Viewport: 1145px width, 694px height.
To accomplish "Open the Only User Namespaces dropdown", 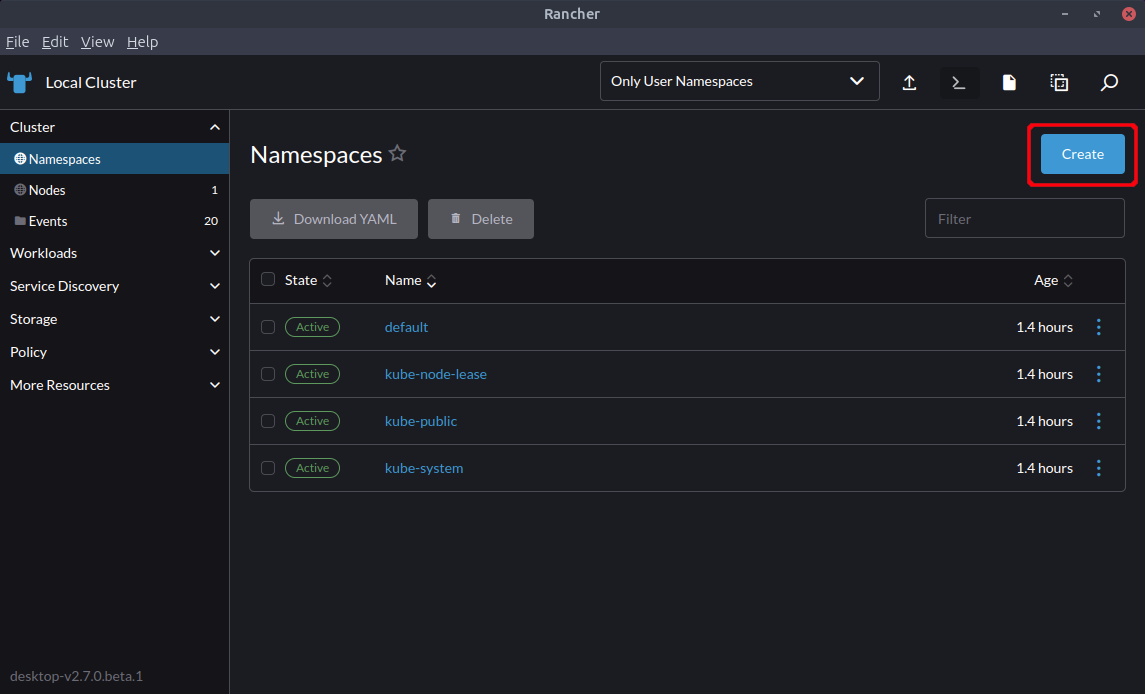I will [739, 81].
